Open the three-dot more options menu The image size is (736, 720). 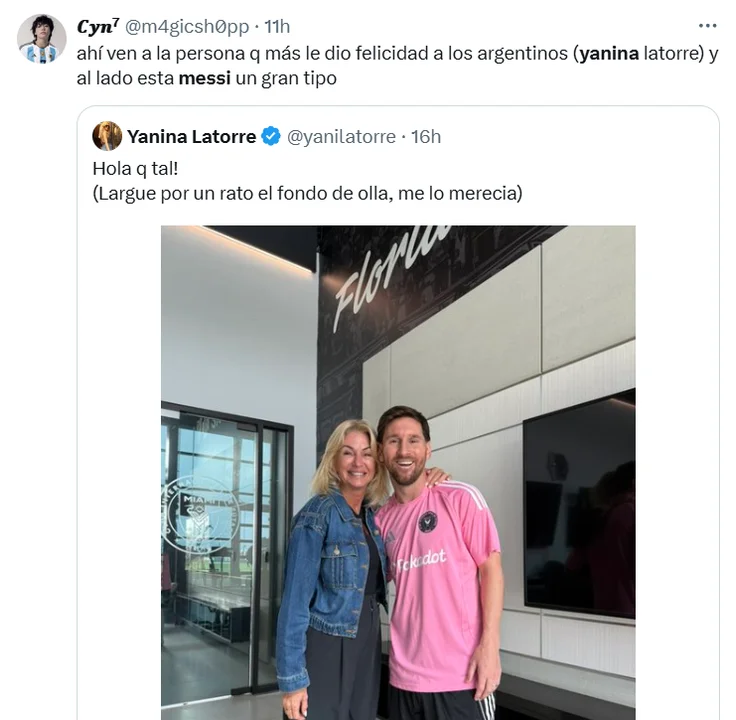(x=707, y=26)
